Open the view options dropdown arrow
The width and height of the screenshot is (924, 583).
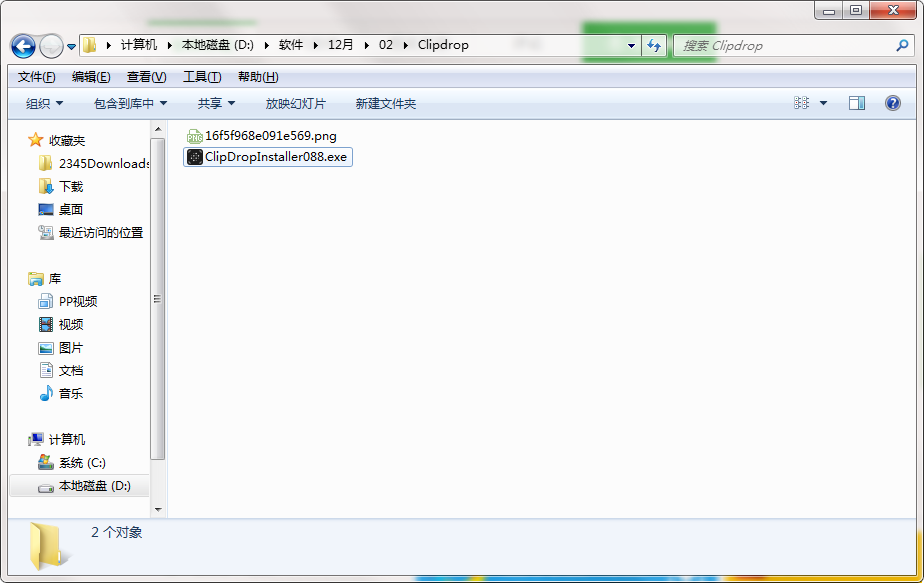[x=823, y=103]
